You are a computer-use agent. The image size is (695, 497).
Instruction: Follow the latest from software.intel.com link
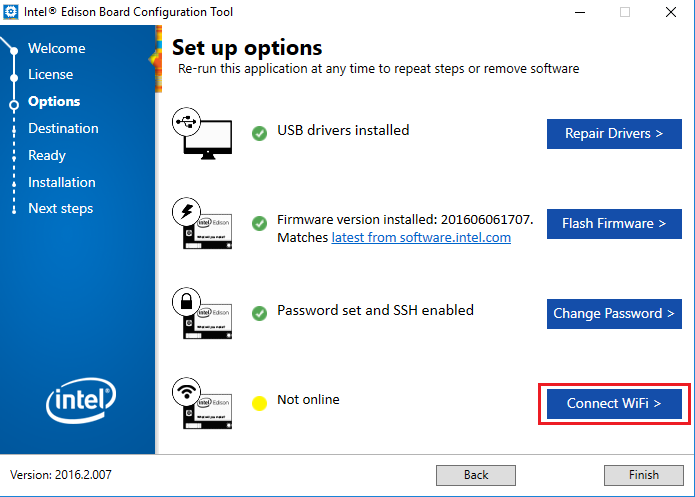[x=421, y=237]
